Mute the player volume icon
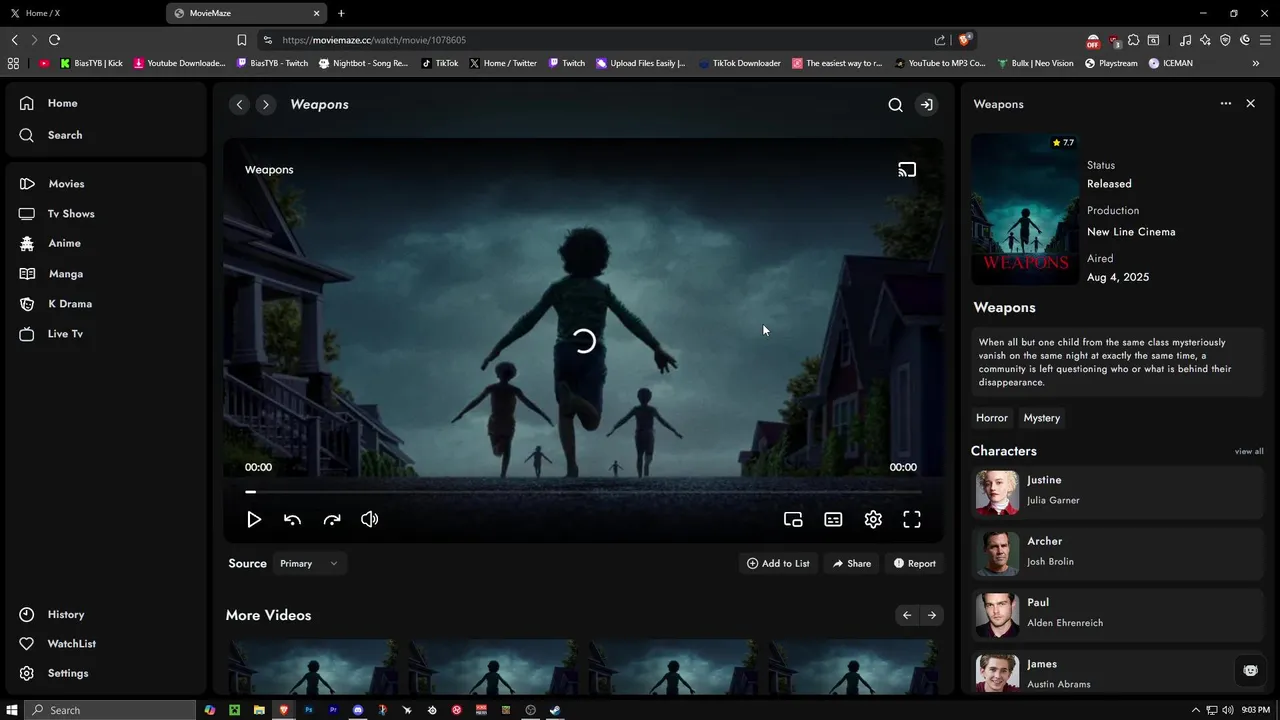The image size is (1280, 720). (x=370, y=519)
